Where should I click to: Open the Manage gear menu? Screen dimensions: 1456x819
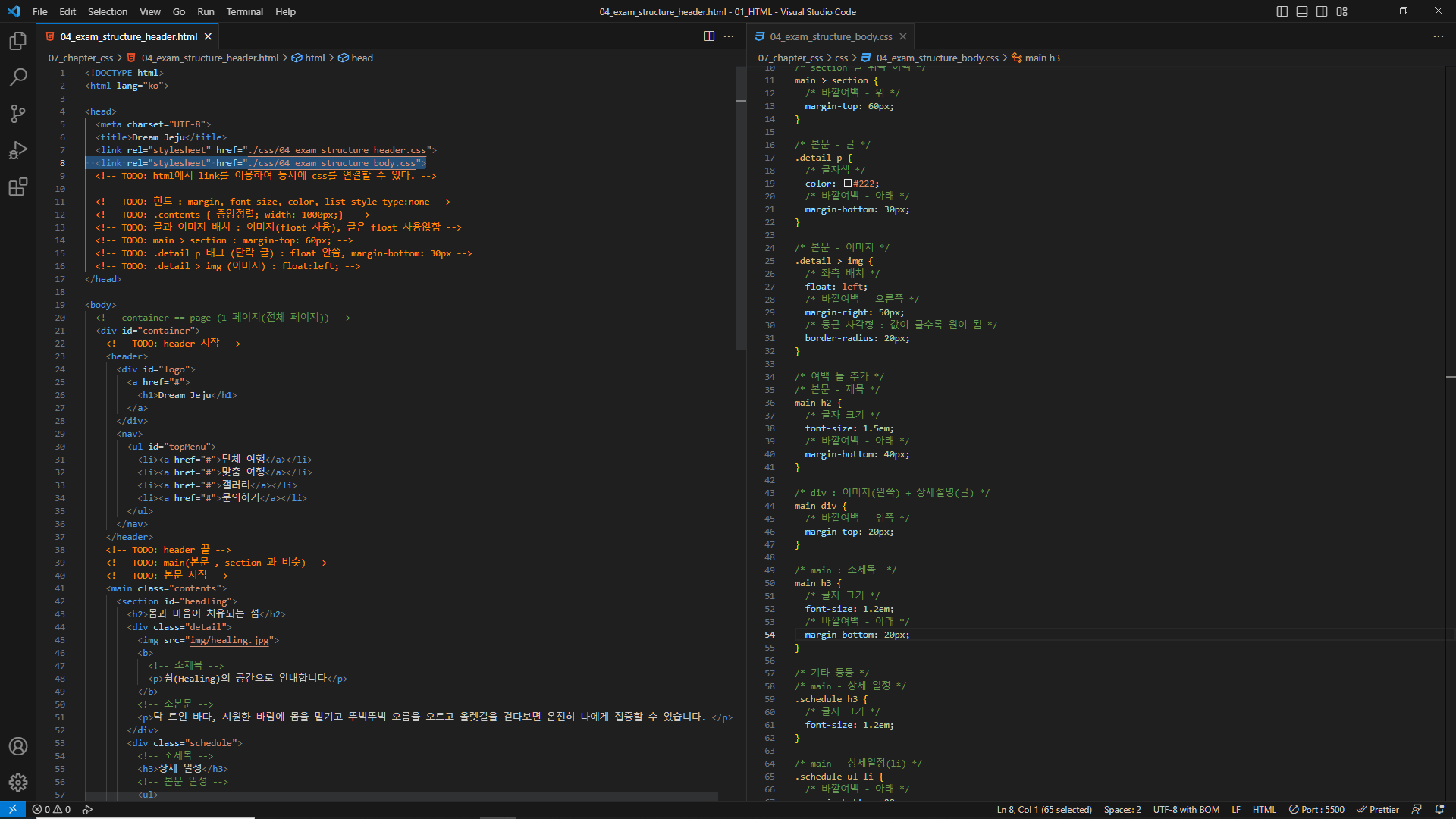click(18, 782)
